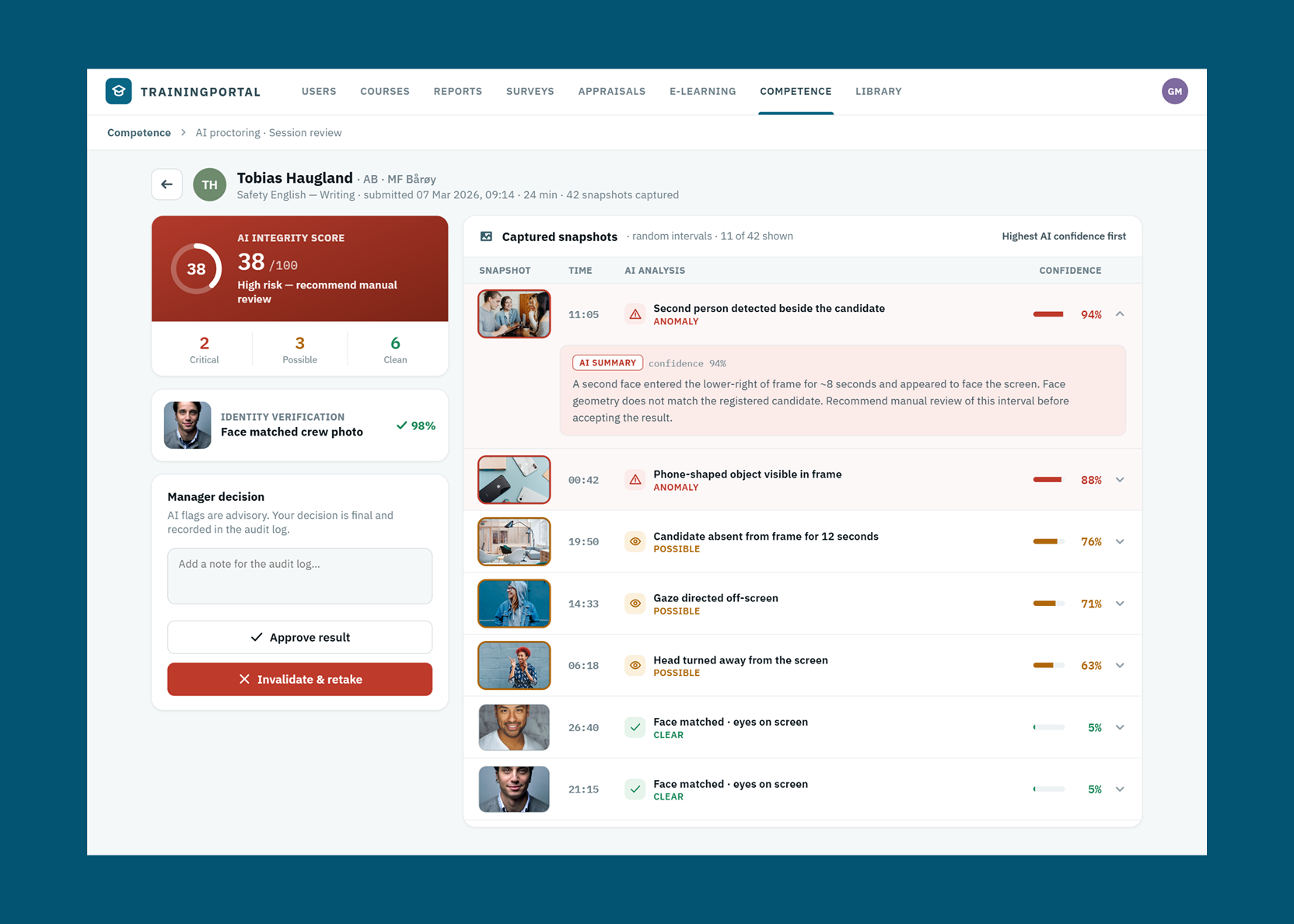Click the 63% confidence bar
Viewport: 1294px width, 924px height.
pos(1048,665)
